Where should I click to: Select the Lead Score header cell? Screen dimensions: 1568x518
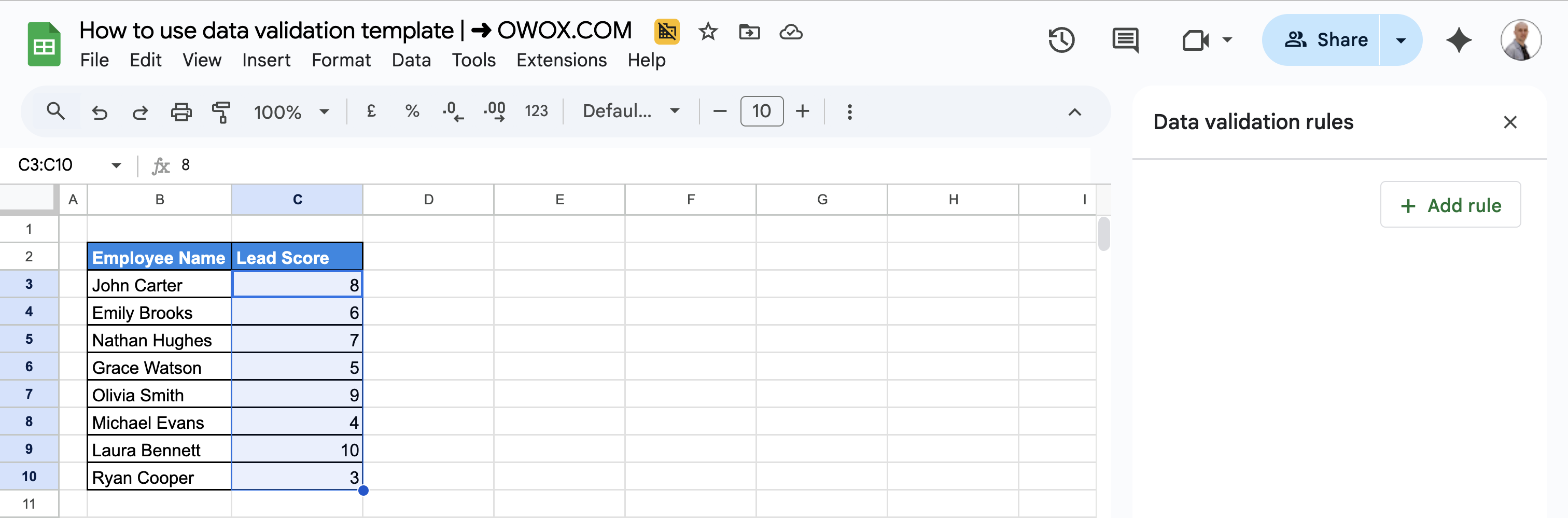[x=297, y=257]
